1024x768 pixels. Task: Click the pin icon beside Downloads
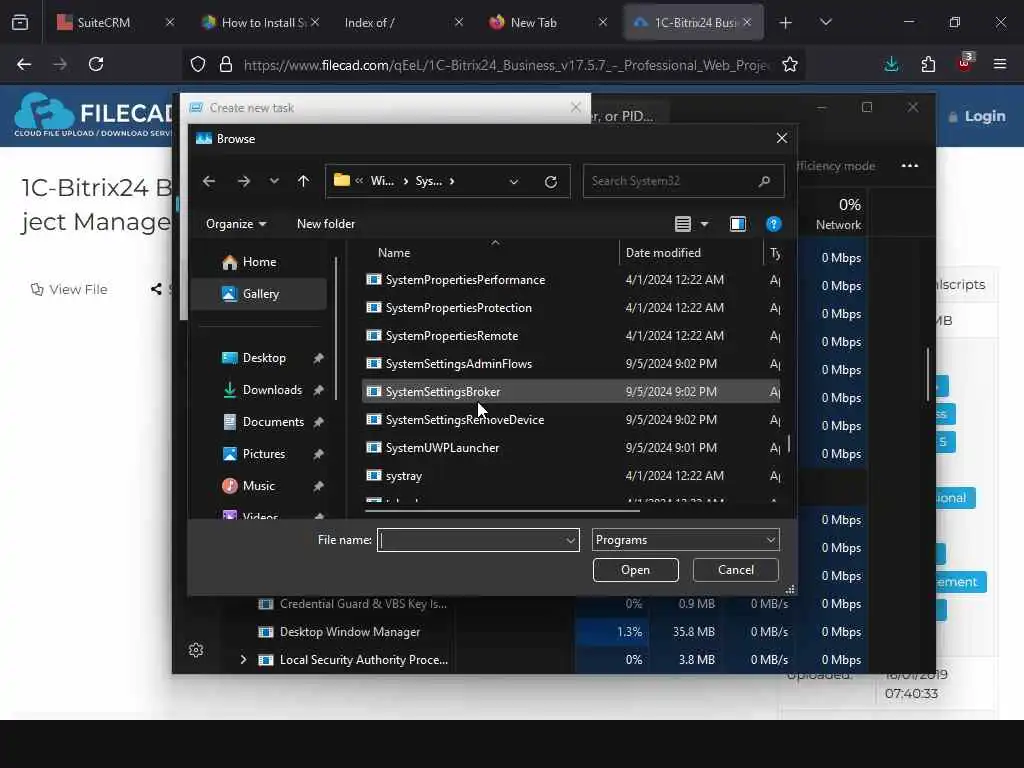[318, 390]
